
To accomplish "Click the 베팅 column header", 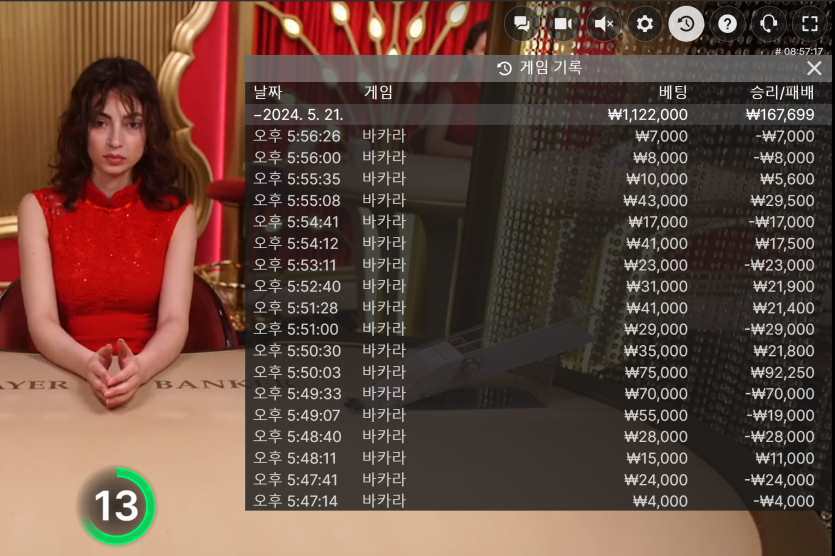I will click(673, 92).
